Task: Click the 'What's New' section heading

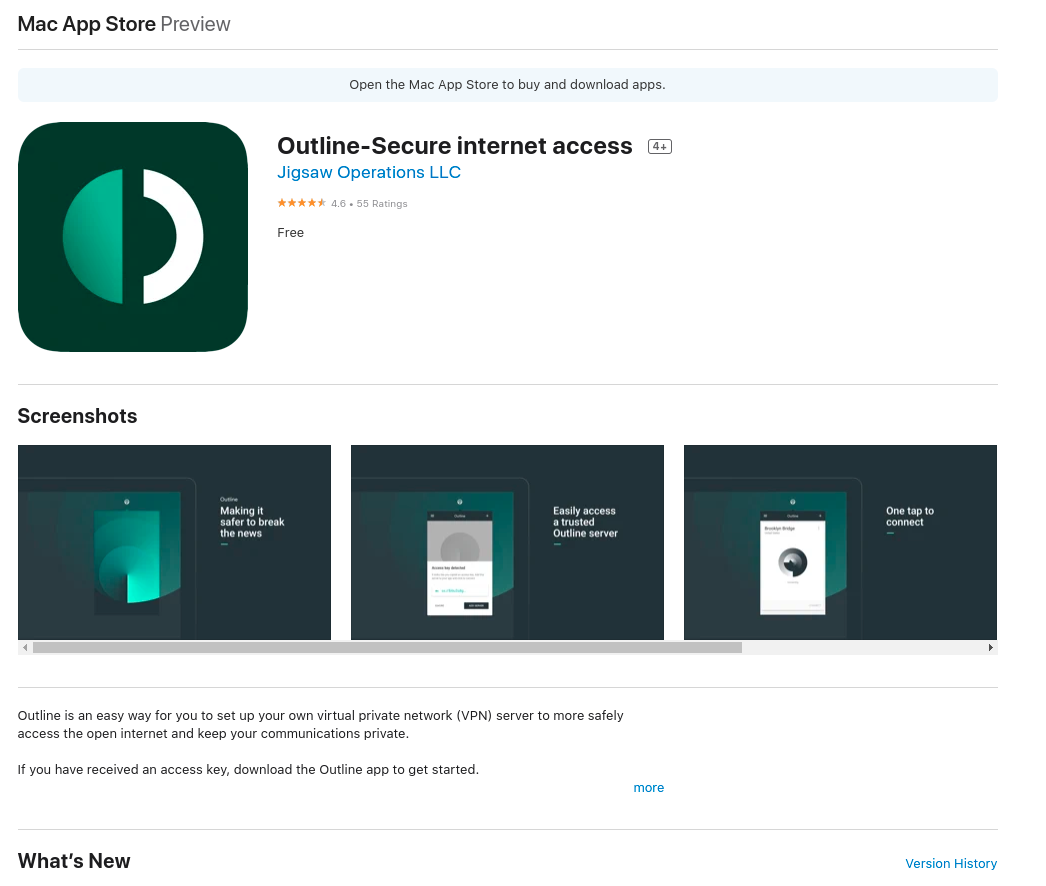Action: [74, 861]
